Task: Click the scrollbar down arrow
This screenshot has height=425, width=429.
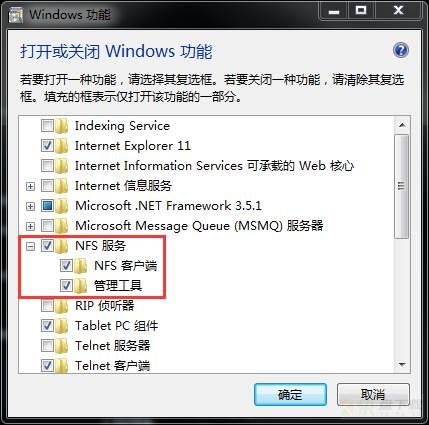Action: (402, 364)
